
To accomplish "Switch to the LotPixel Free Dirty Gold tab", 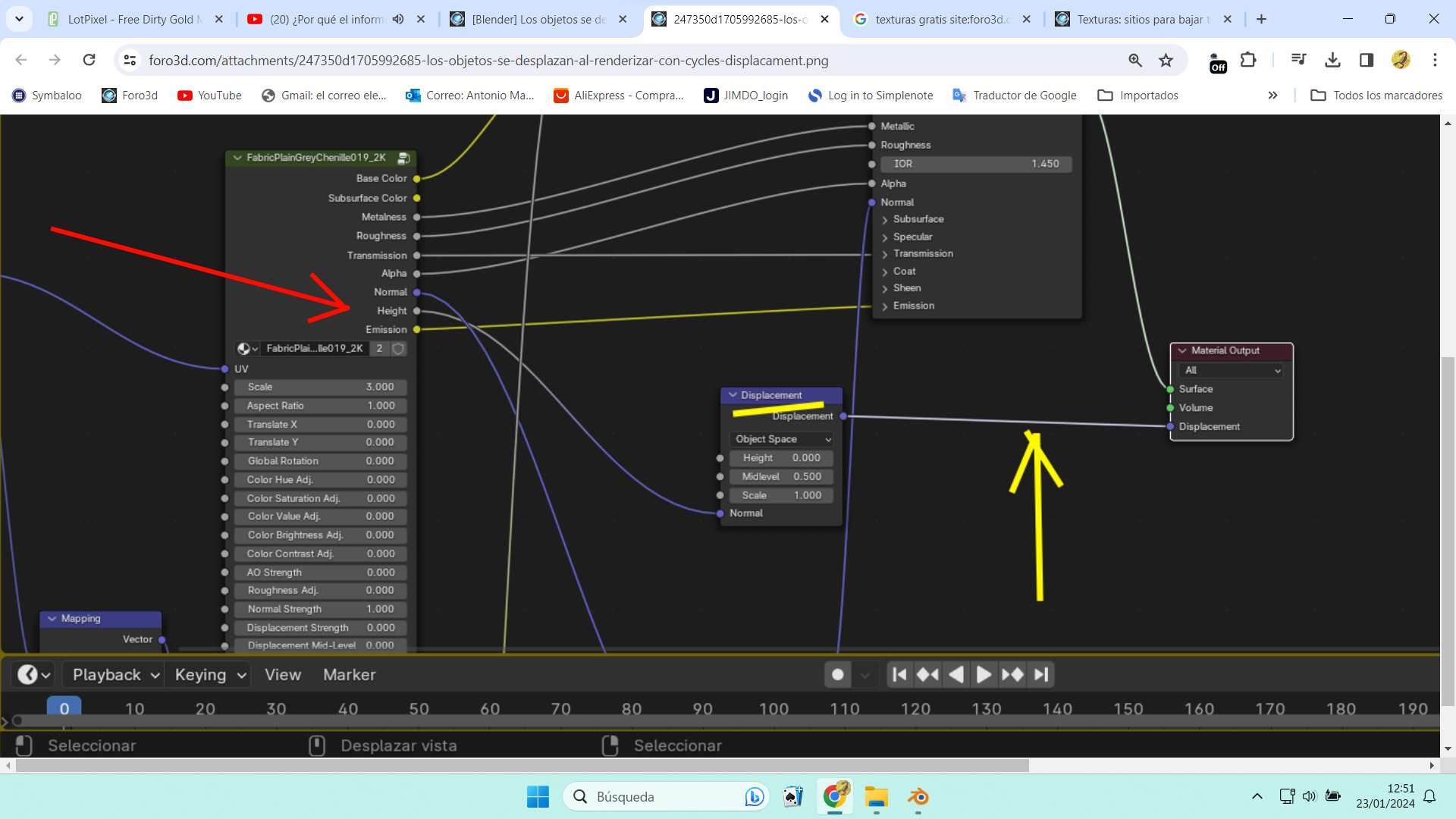I will 129,19.
